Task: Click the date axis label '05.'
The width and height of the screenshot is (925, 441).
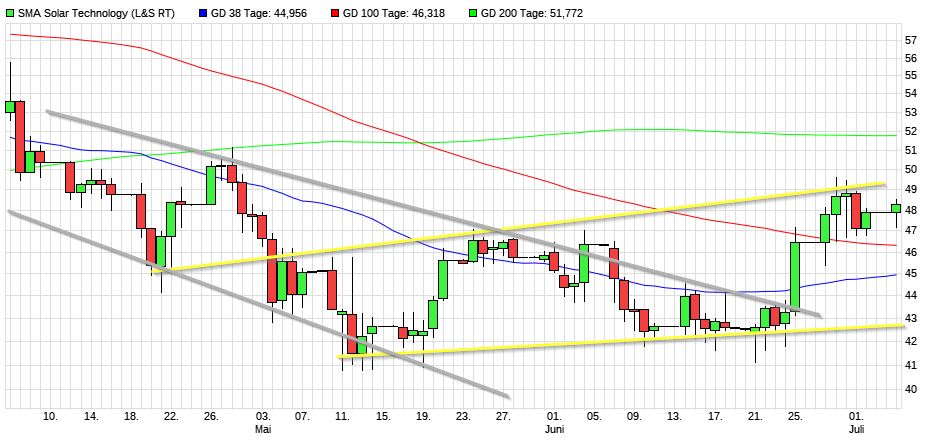Action: click(594, 417)
